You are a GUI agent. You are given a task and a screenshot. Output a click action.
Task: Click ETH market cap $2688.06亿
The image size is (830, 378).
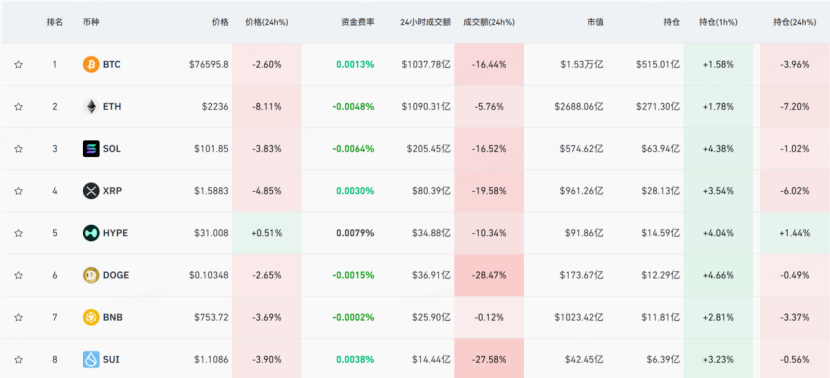[x=579, y=106]
